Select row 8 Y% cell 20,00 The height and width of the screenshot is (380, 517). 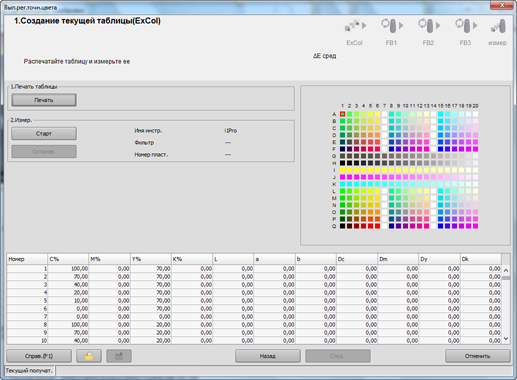click(x=151, y=325)
